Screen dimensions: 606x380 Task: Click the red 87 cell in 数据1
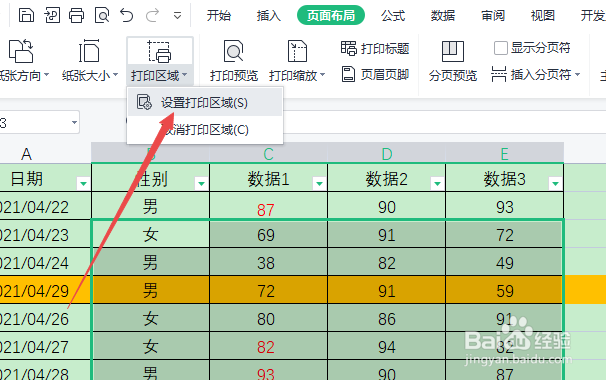(x=268, y=206)
